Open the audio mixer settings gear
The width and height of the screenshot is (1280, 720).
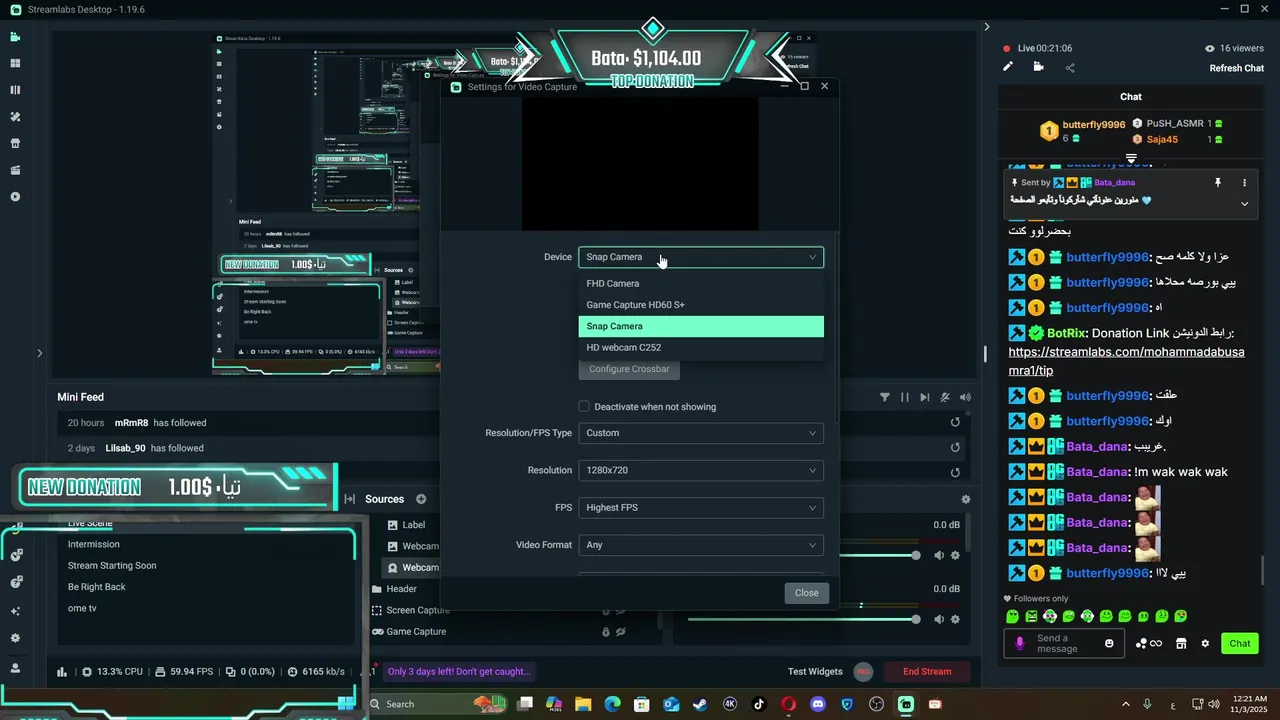(x=965, y=499)
